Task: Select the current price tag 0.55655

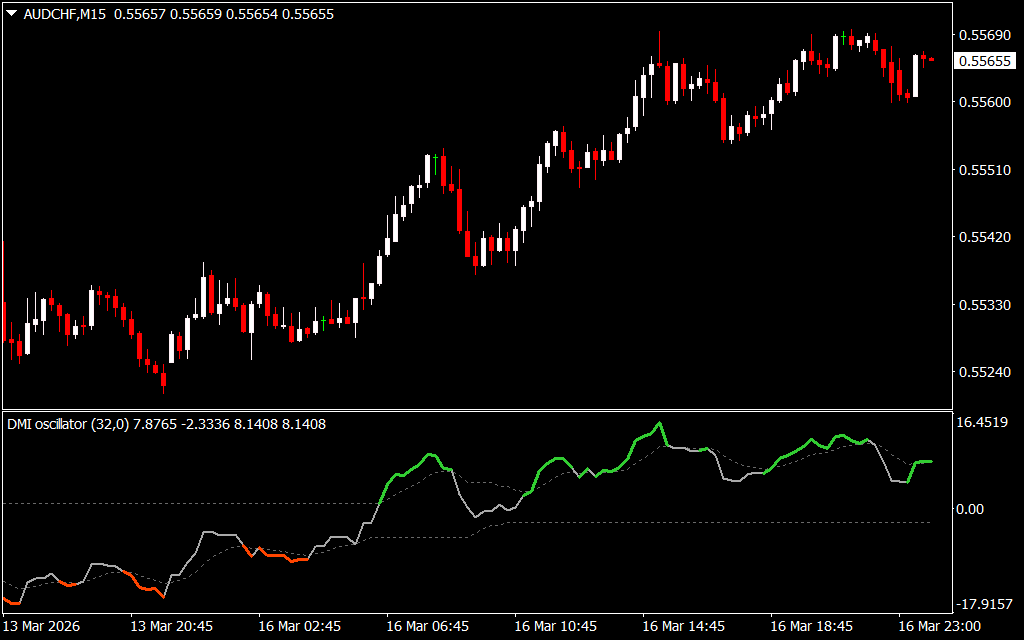Action: point(983,61)
